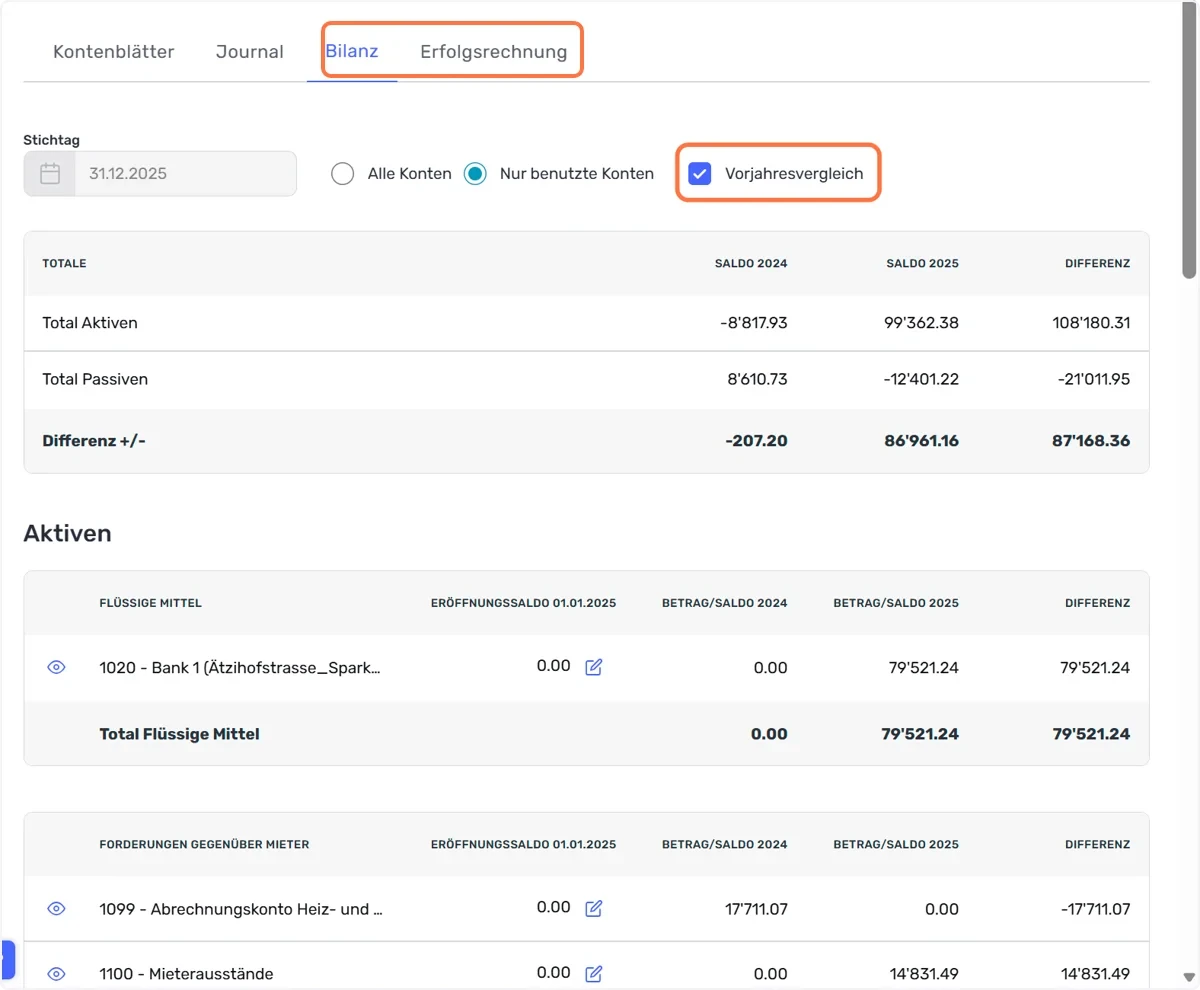
Task: Select the Bilanz tab
Action: [352, 51]
